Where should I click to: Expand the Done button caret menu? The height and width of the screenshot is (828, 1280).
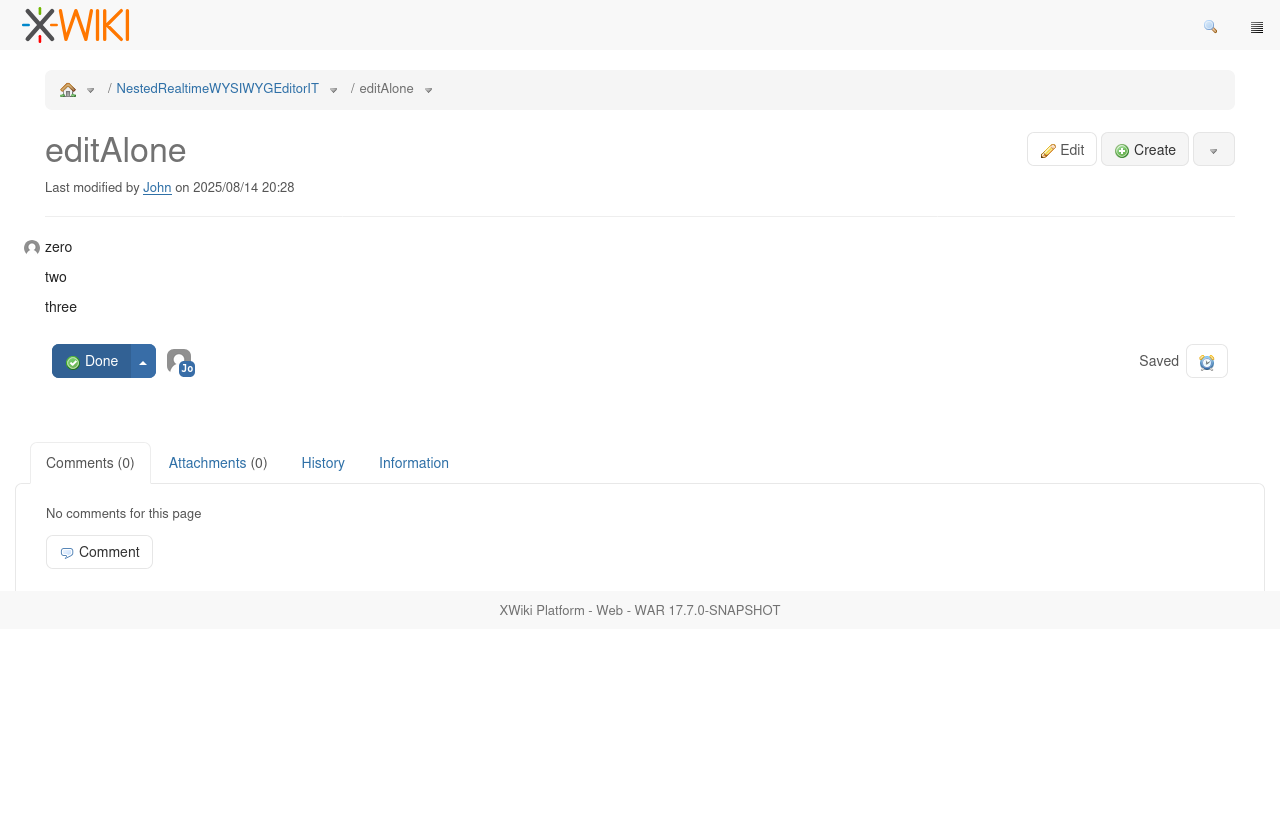143,361
